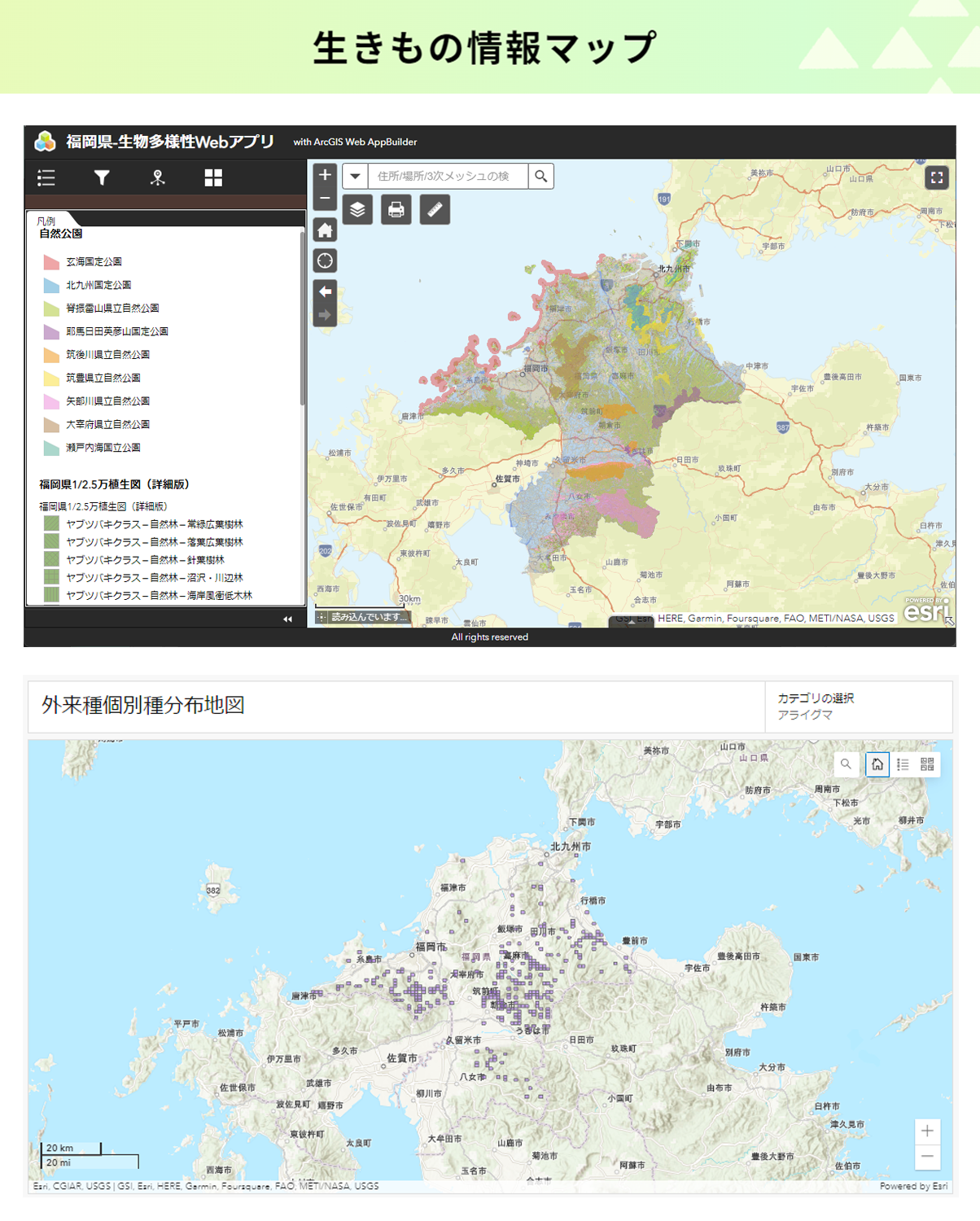This screenshot has height=1221, width=980.
Task: Go to previous map extent arrow
Action: coord(325,291)
